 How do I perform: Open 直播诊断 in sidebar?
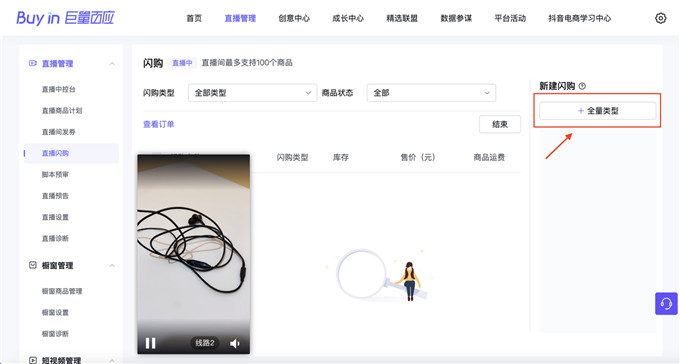(x=55, y=238)
